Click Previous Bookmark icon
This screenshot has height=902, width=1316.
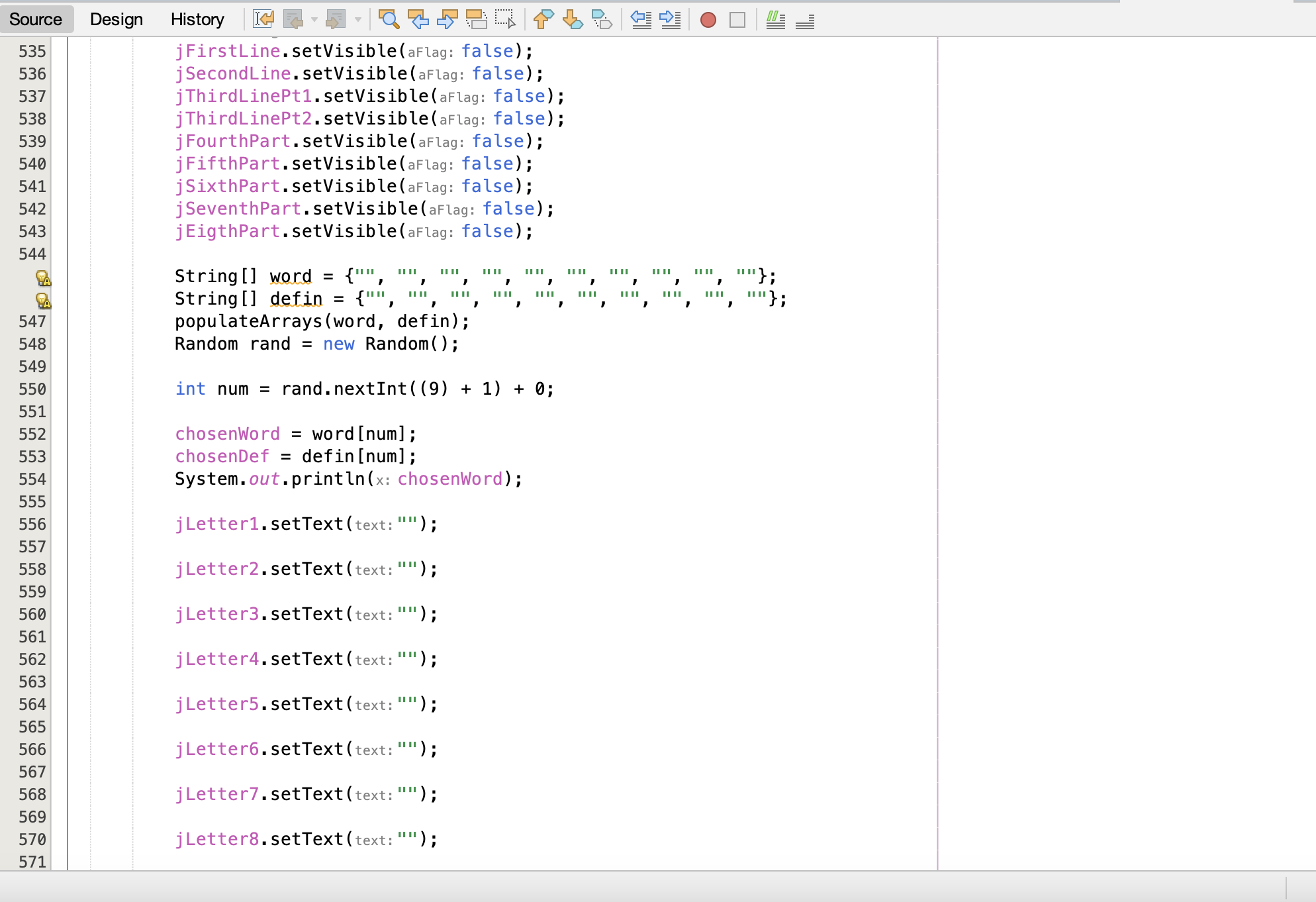(543, 19)
